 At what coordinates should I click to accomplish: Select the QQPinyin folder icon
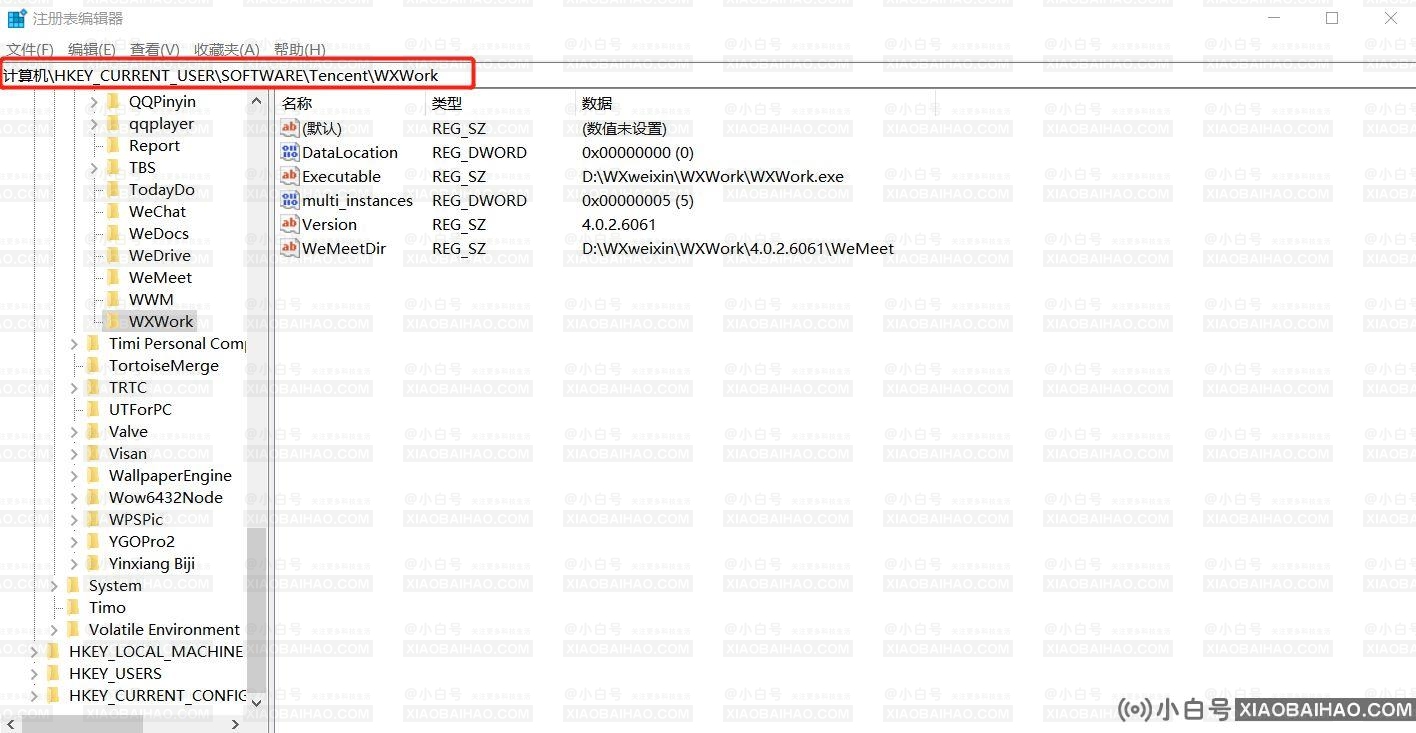pyautogui.click(x=113, y=101)
